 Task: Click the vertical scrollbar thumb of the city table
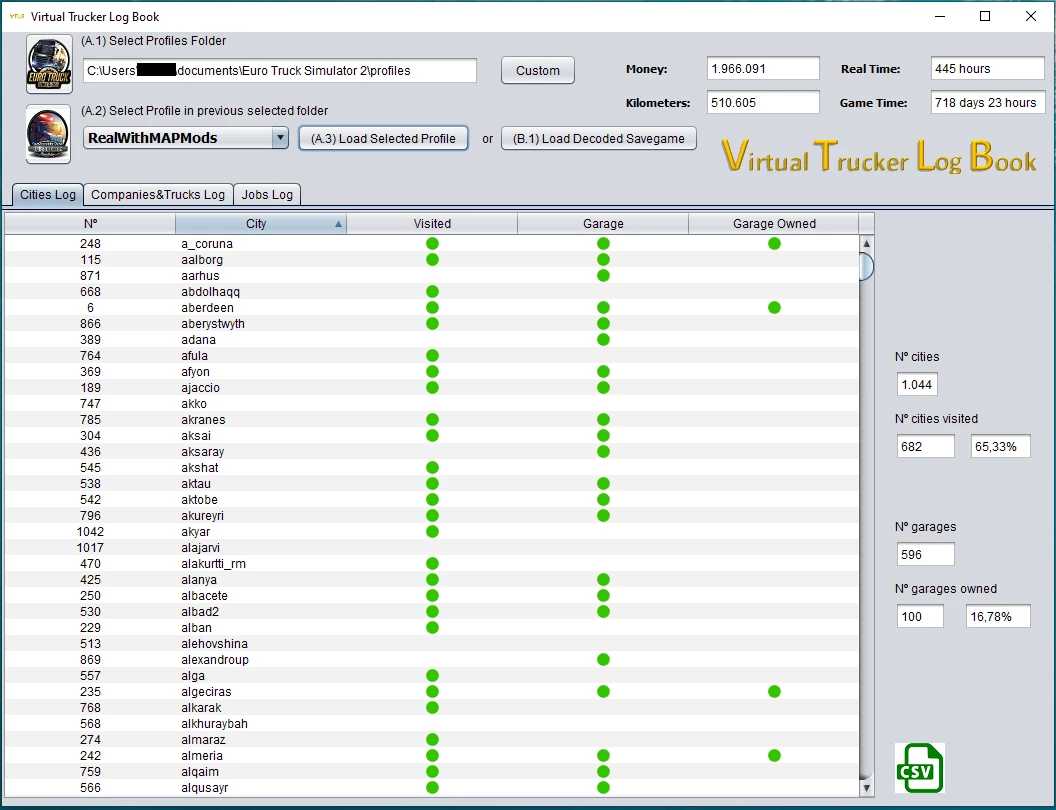(866, 266)
